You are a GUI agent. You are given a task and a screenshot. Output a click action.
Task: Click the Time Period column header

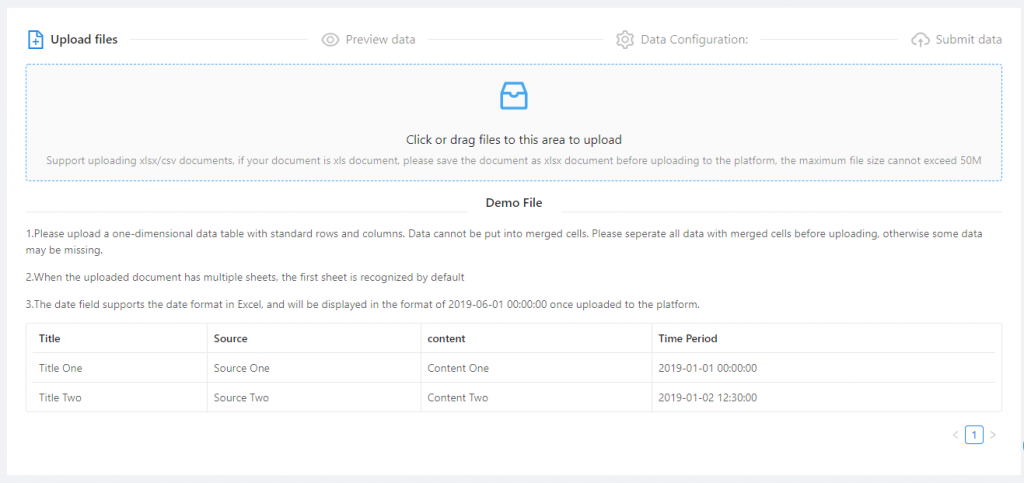coord(687,339)
